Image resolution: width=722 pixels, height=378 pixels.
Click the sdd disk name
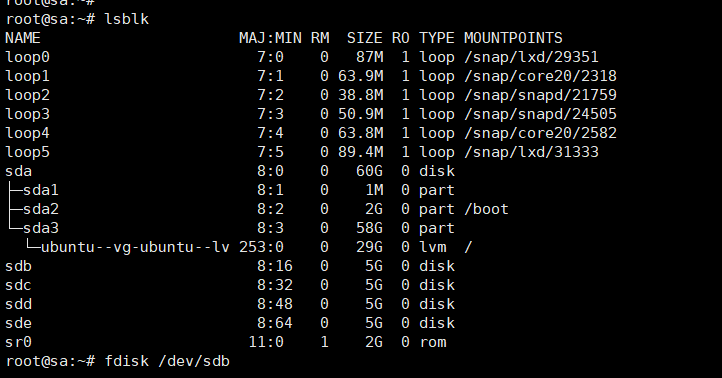[18, 304]
